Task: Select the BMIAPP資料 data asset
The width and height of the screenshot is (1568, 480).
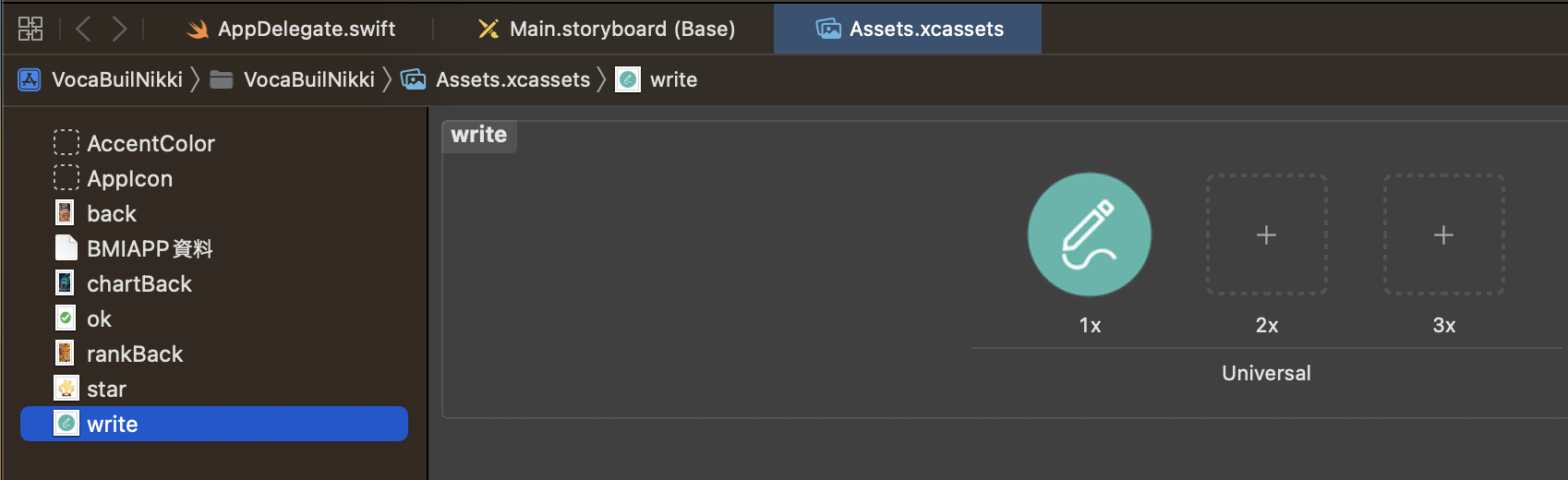Action: pos(149,248)
